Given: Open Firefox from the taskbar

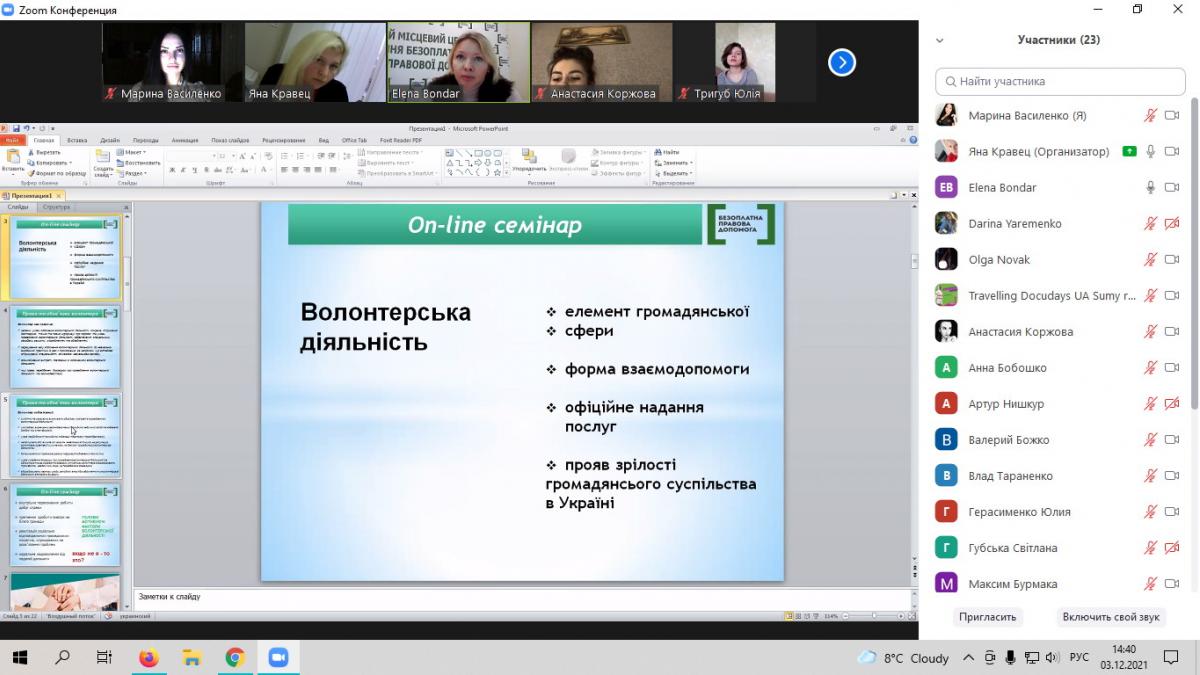Looking at the screenshot, I should click(x=149, y=657).
